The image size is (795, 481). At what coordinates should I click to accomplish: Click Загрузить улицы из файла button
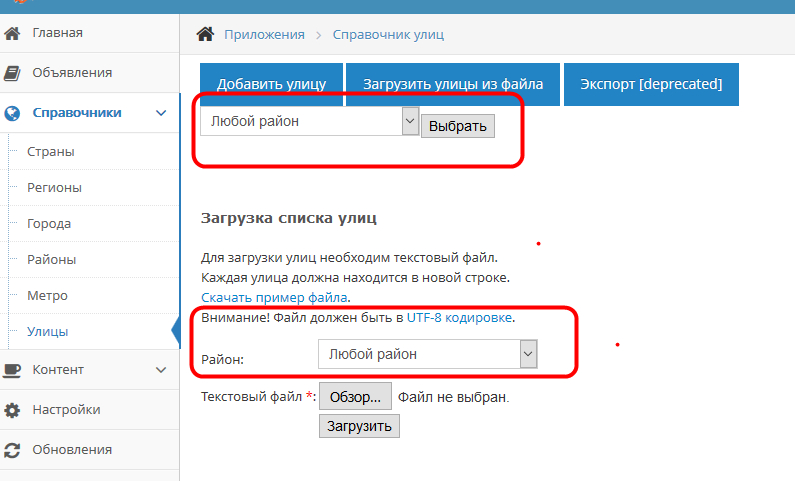(453, 84)
